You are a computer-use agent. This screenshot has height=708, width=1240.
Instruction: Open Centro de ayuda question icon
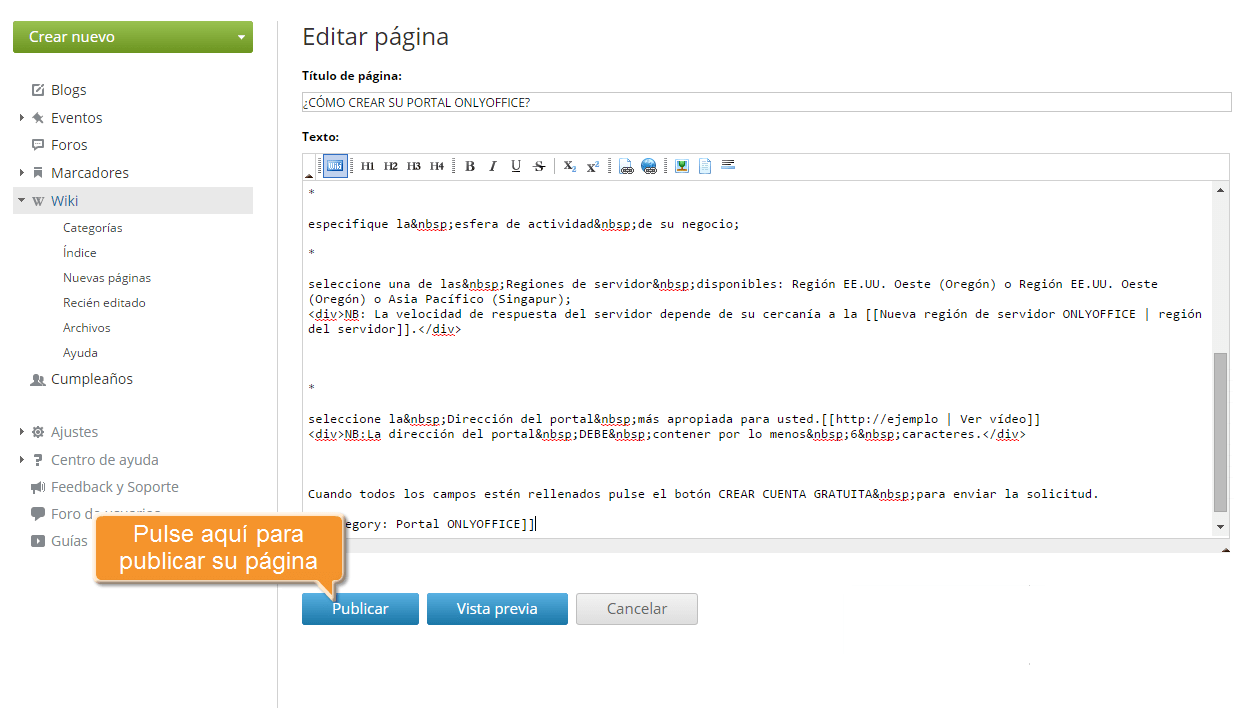pos(38,460)
